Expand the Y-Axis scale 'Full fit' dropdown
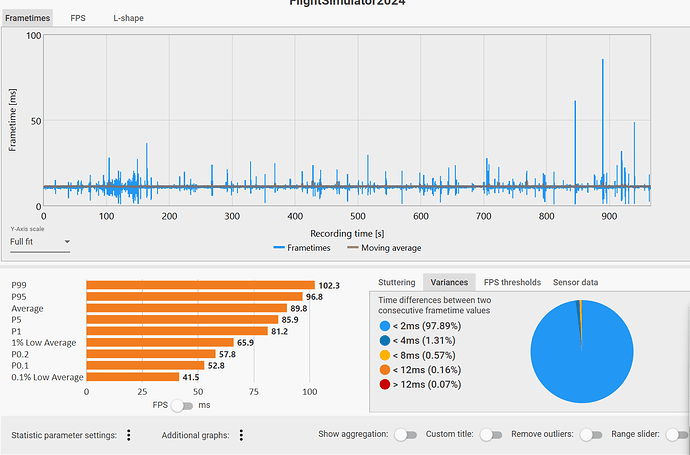 coord(40,241)
